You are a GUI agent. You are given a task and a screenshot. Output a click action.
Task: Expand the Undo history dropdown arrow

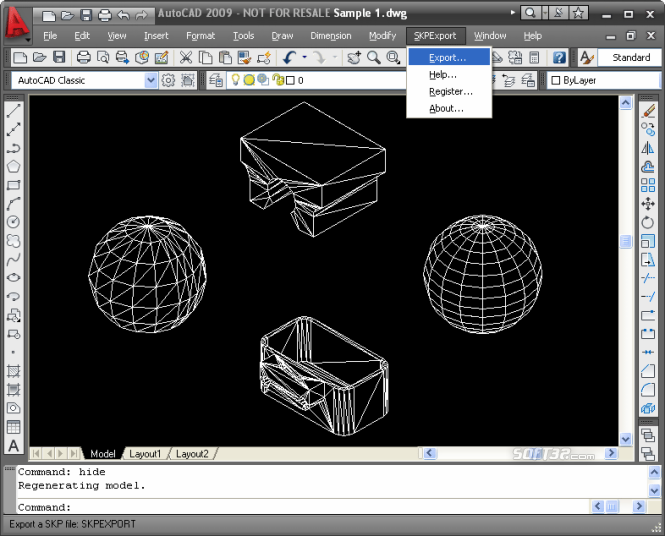point(305,57)
